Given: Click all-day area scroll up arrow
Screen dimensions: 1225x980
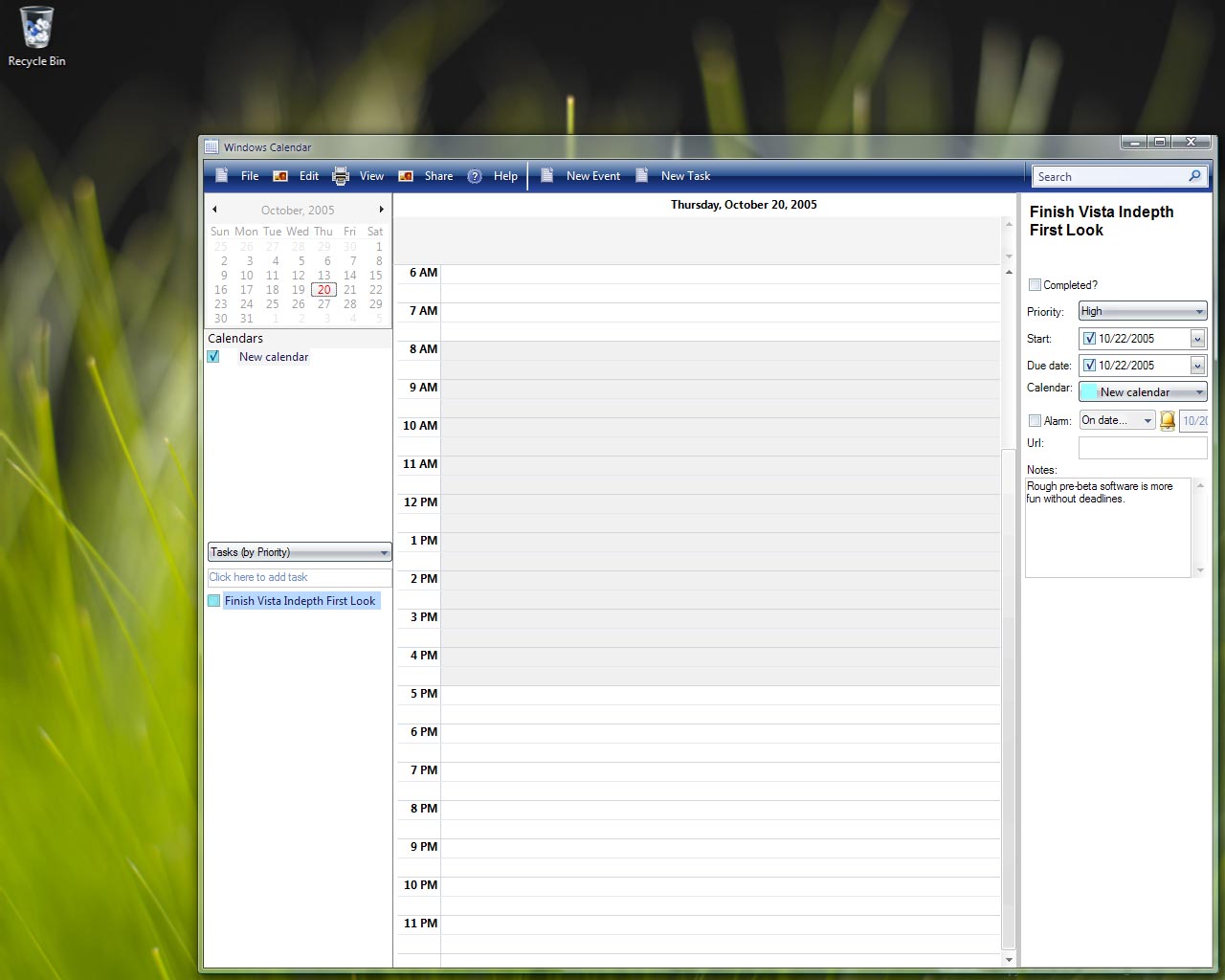Looking at the screenshot, I should [1009, 225].
